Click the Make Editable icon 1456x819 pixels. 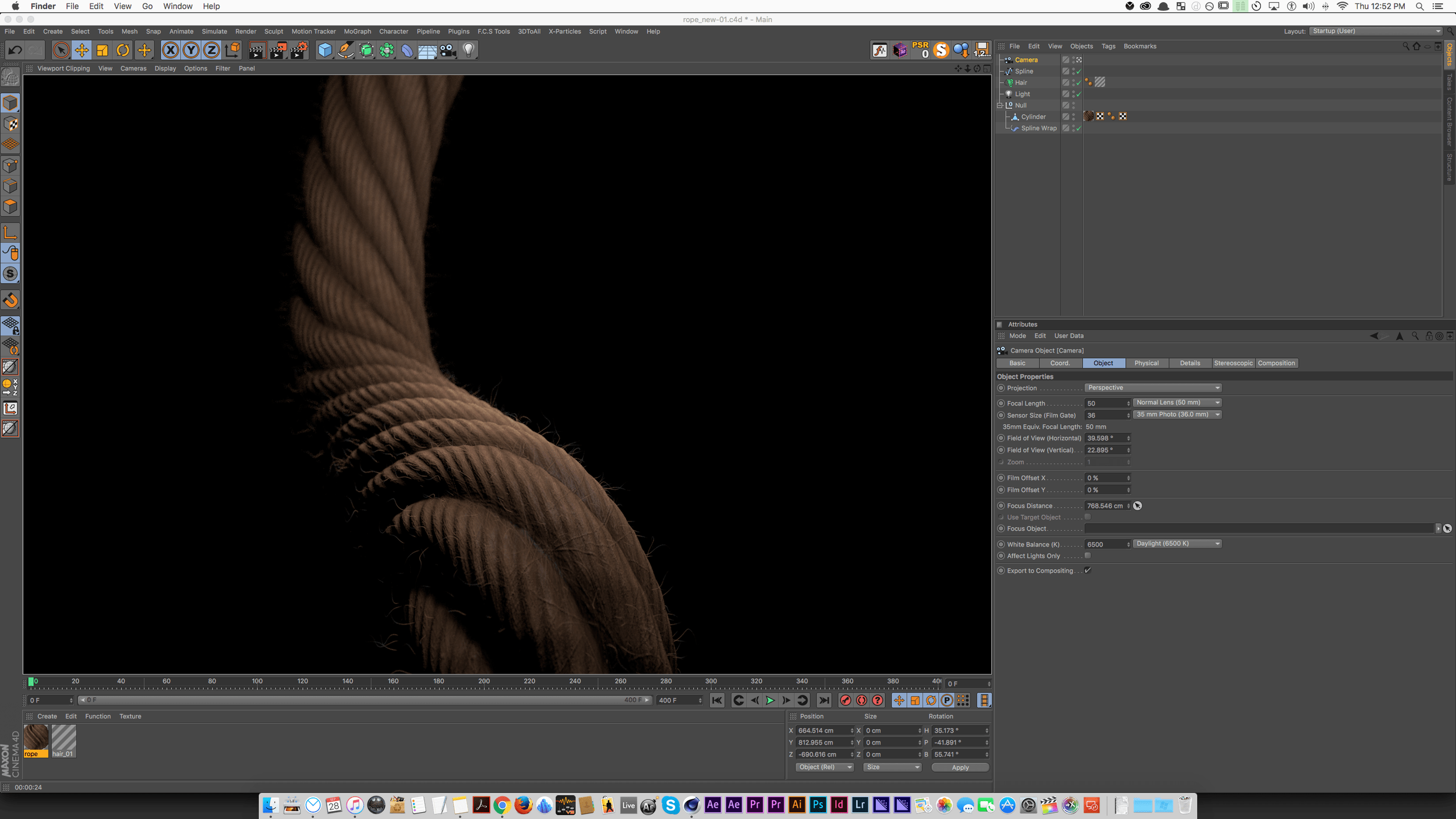pos(10,77)
